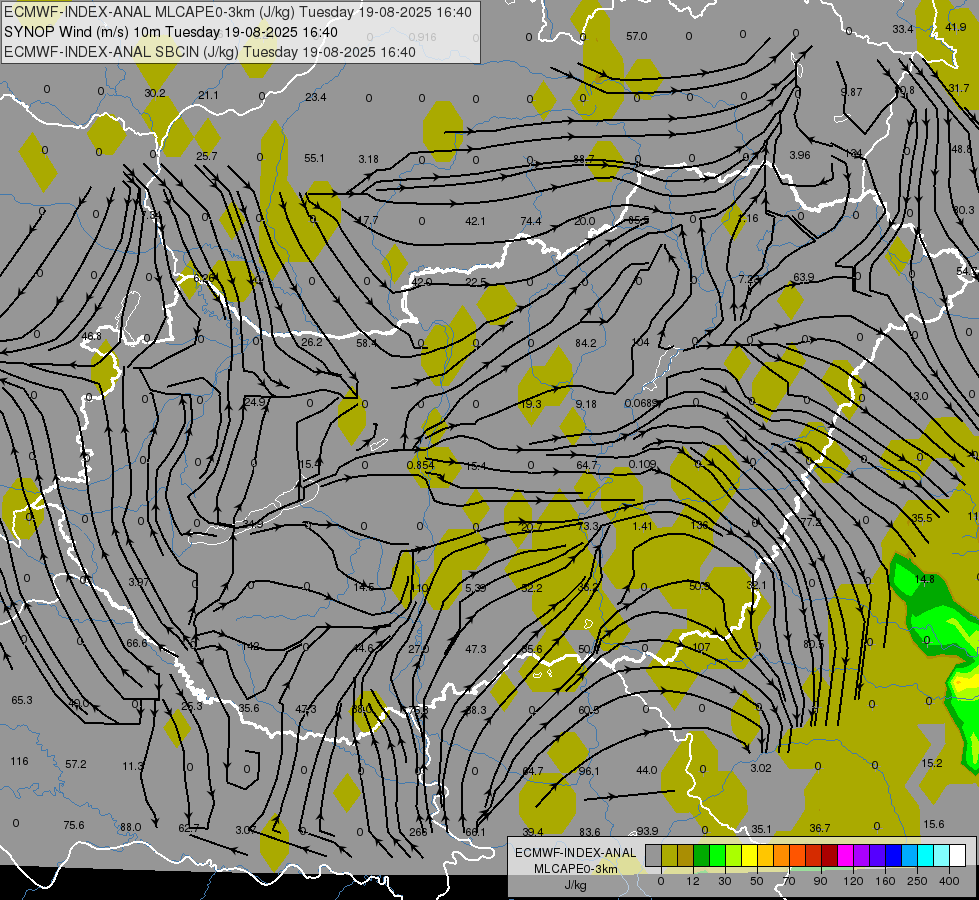Select the bright green legend color swatch
The width and height of the screenshot is (979, 900).
(x=718, y=855)
